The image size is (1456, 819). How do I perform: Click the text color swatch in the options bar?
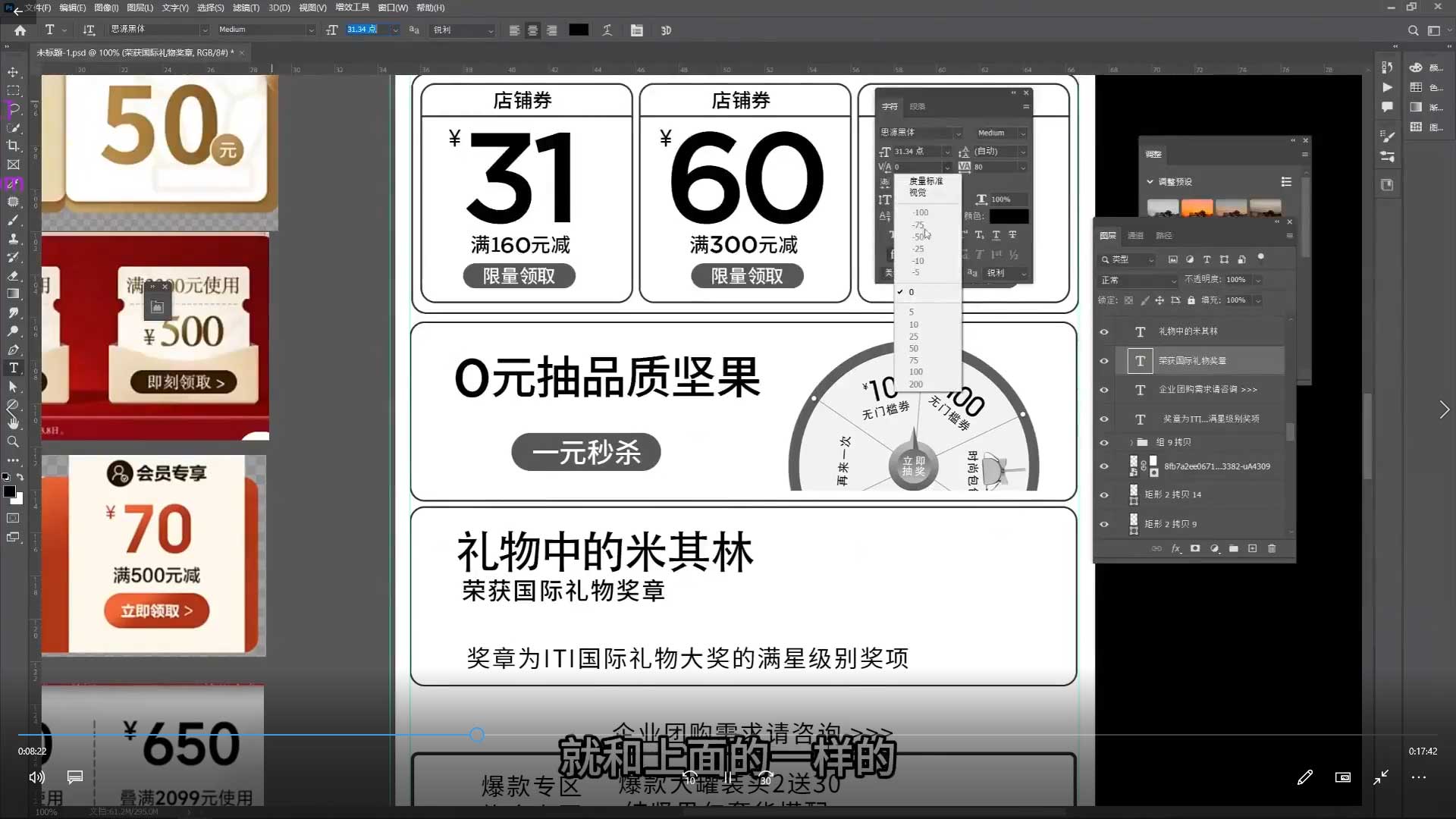coord(579,30)
